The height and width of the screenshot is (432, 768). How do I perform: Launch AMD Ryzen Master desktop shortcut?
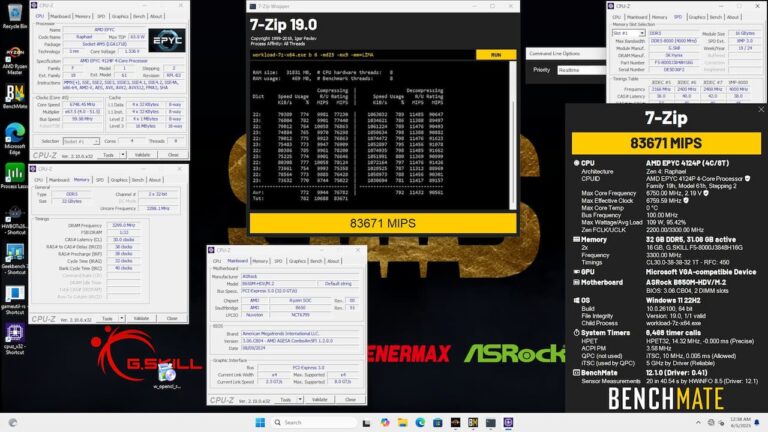click(15, 60)
